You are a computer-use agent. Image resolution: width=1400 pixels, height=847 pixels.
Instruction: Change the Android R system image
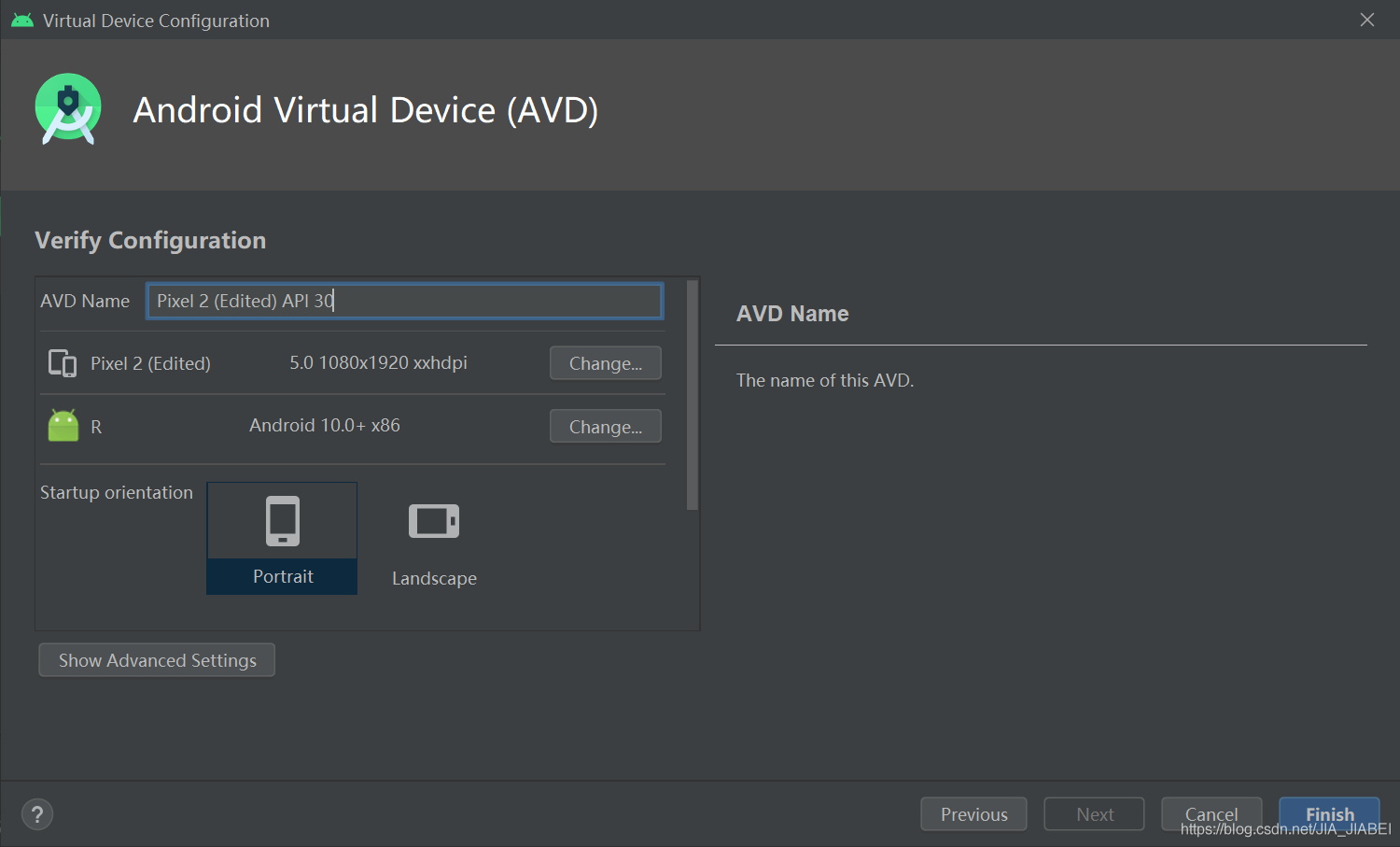[x=606, y=427]
